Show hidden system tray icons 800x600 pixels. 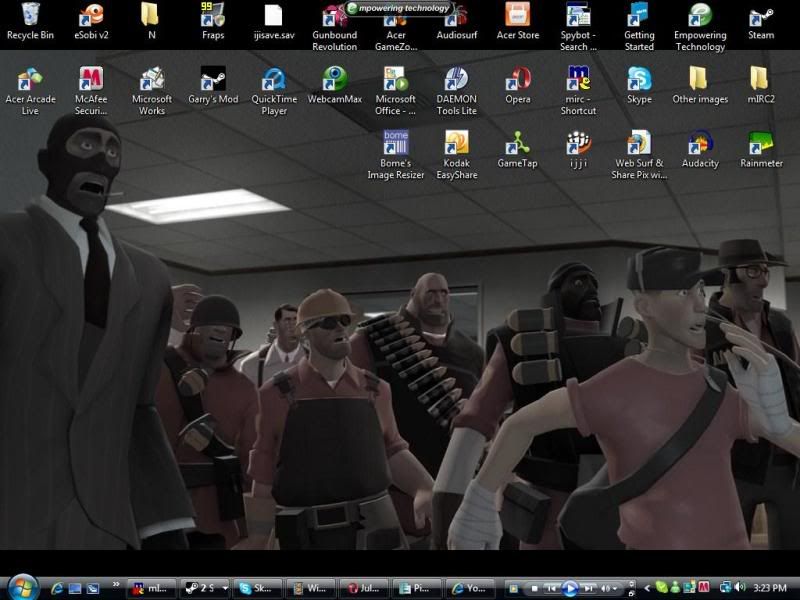tap(646, 588)
